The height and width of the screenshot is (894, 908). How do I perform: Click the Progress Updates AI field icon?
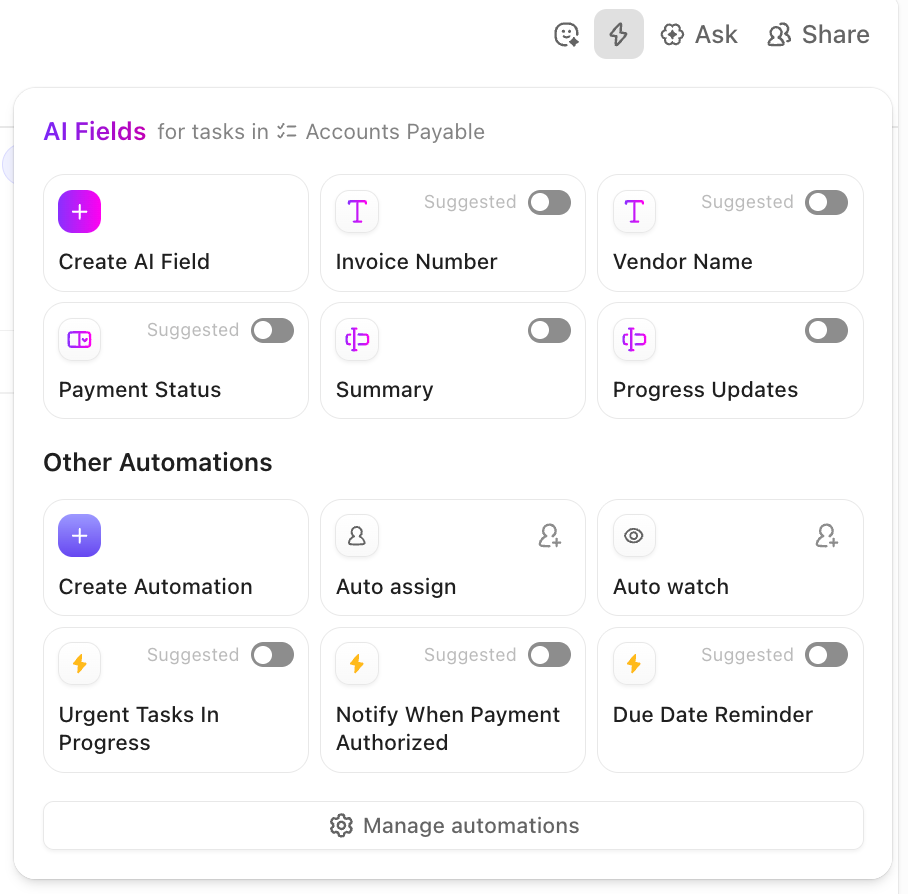coord(634,340)
